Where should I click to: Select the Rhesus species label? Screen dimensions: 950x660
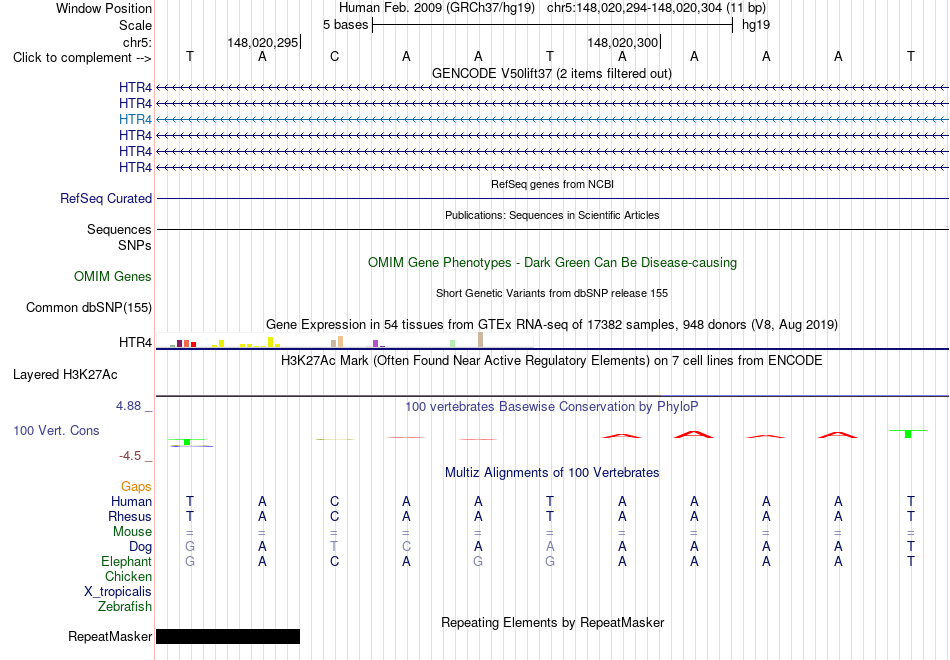pos(130,516)
